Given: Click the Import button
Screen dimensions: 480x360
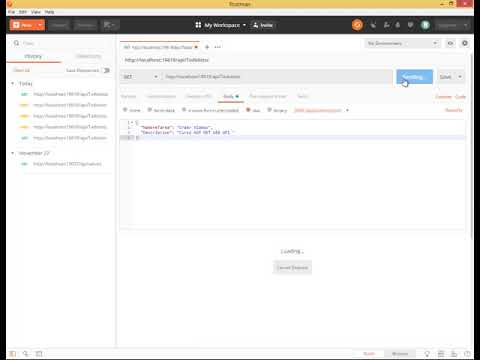Looking at the screenshot, I should pos(59,25).
